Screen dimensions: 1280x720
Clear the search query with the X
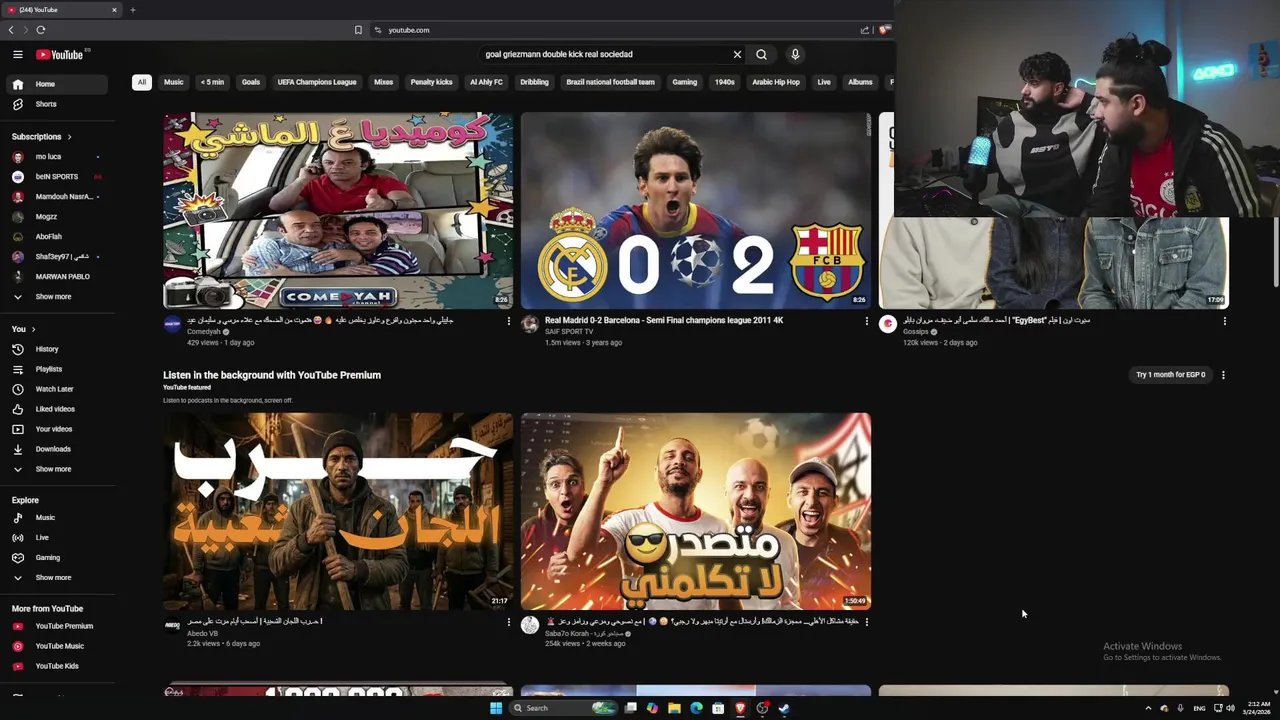coord(737,54)
